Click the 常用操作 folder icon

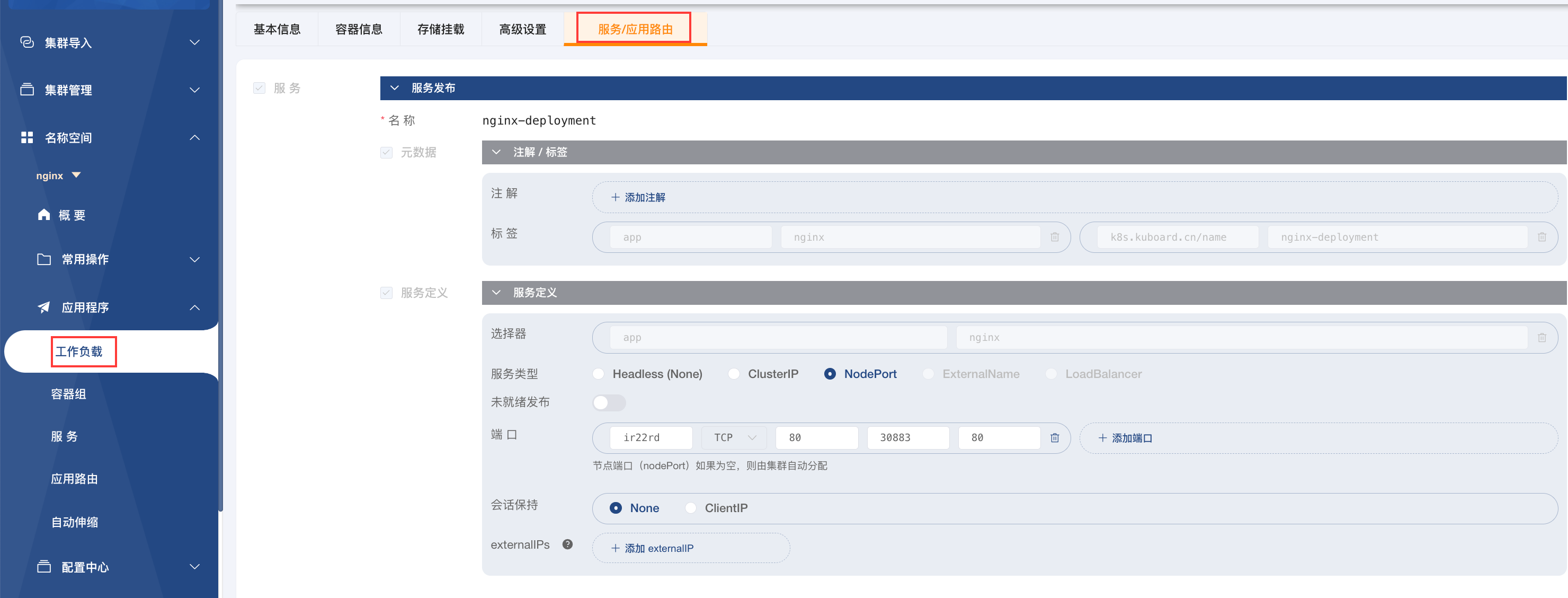point(44,259)
